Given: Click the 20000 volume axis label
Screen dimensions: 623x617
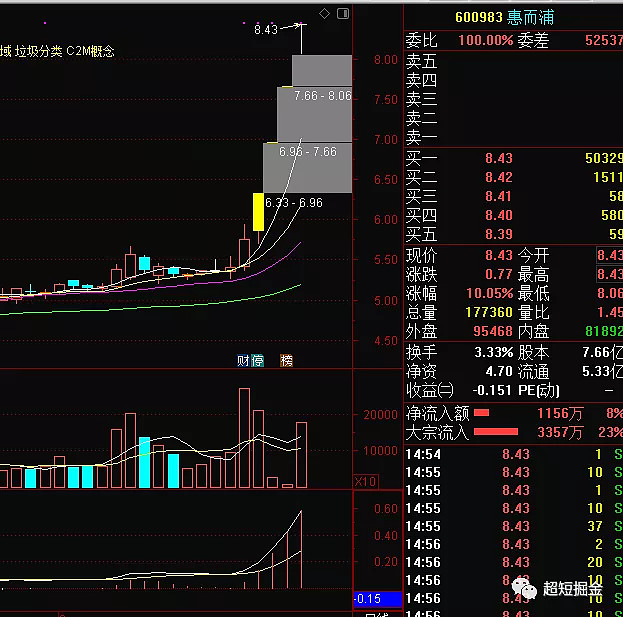Looking at the screenshot, I should coord(380,415).
